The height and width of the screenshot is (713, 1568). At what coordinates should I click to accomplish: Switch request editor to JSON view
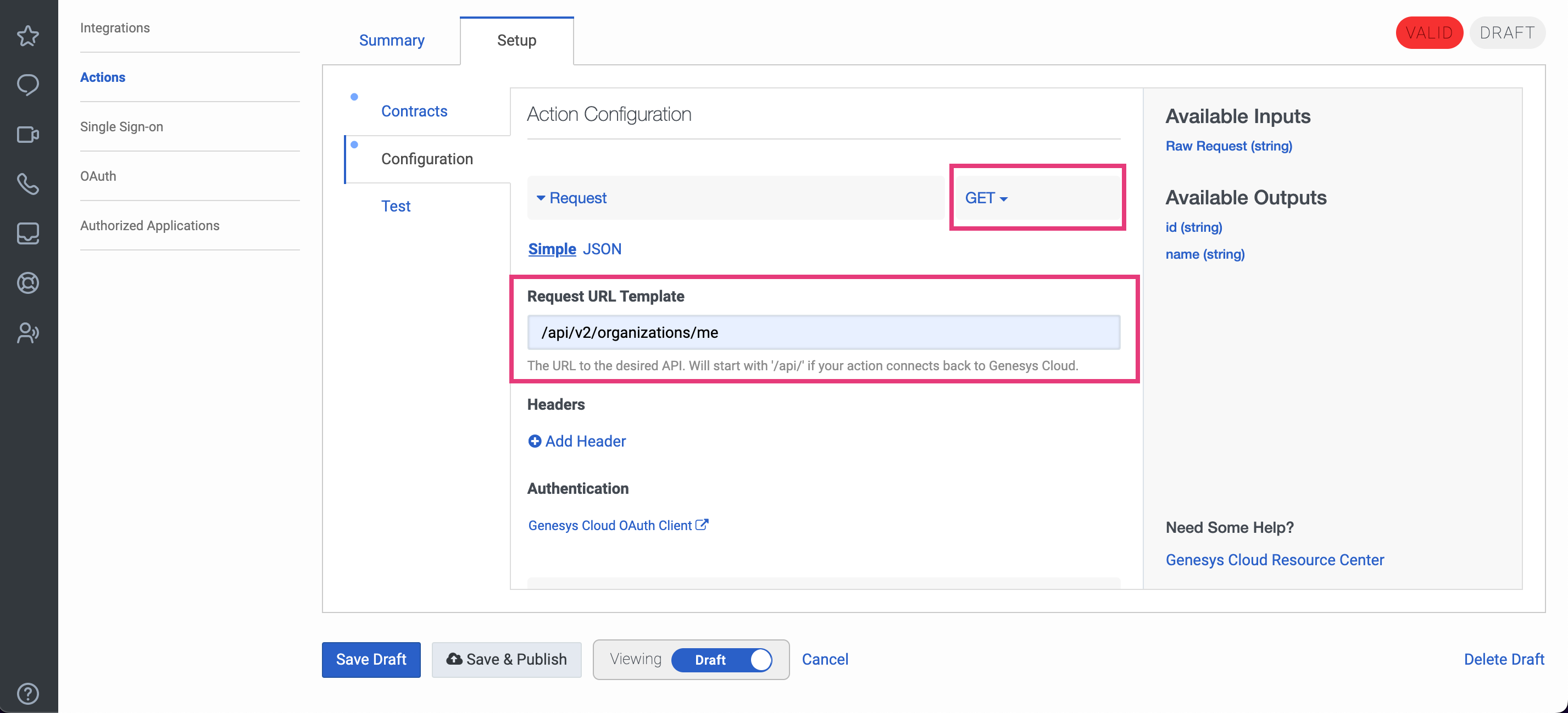pos(602,249)
